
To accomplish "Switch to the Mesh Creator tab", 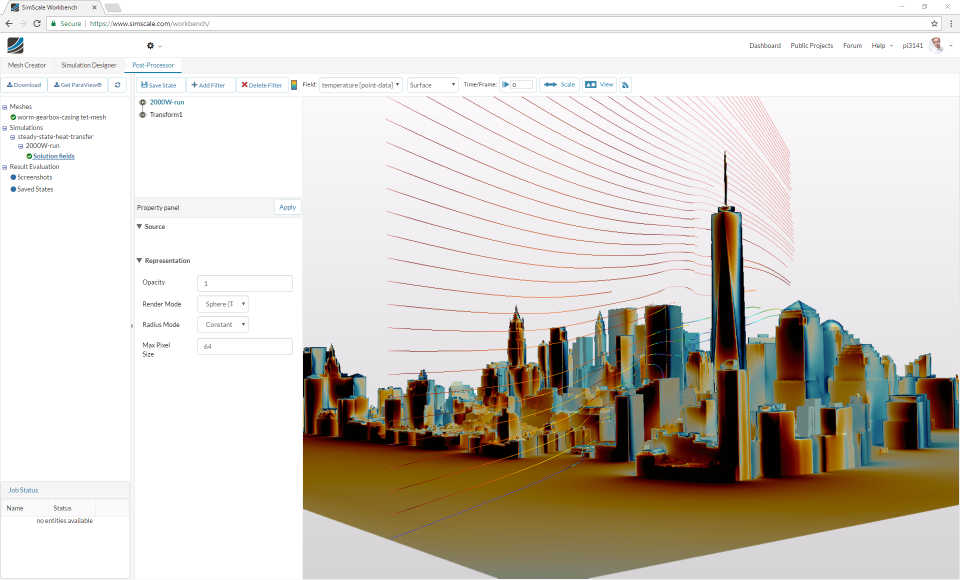I will tap(26, 64).
